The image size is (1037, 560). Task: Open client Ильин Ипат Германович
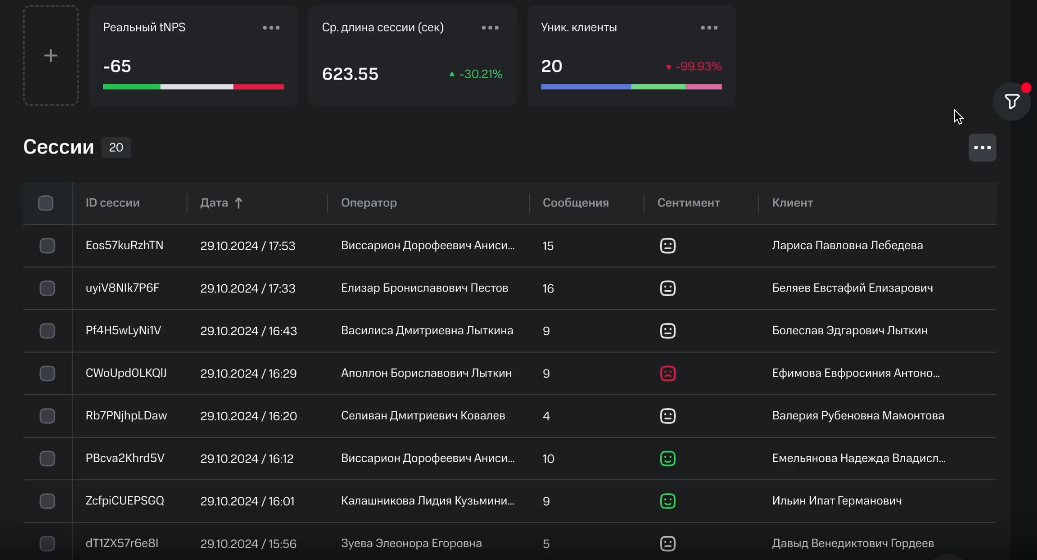click(837, 500)
